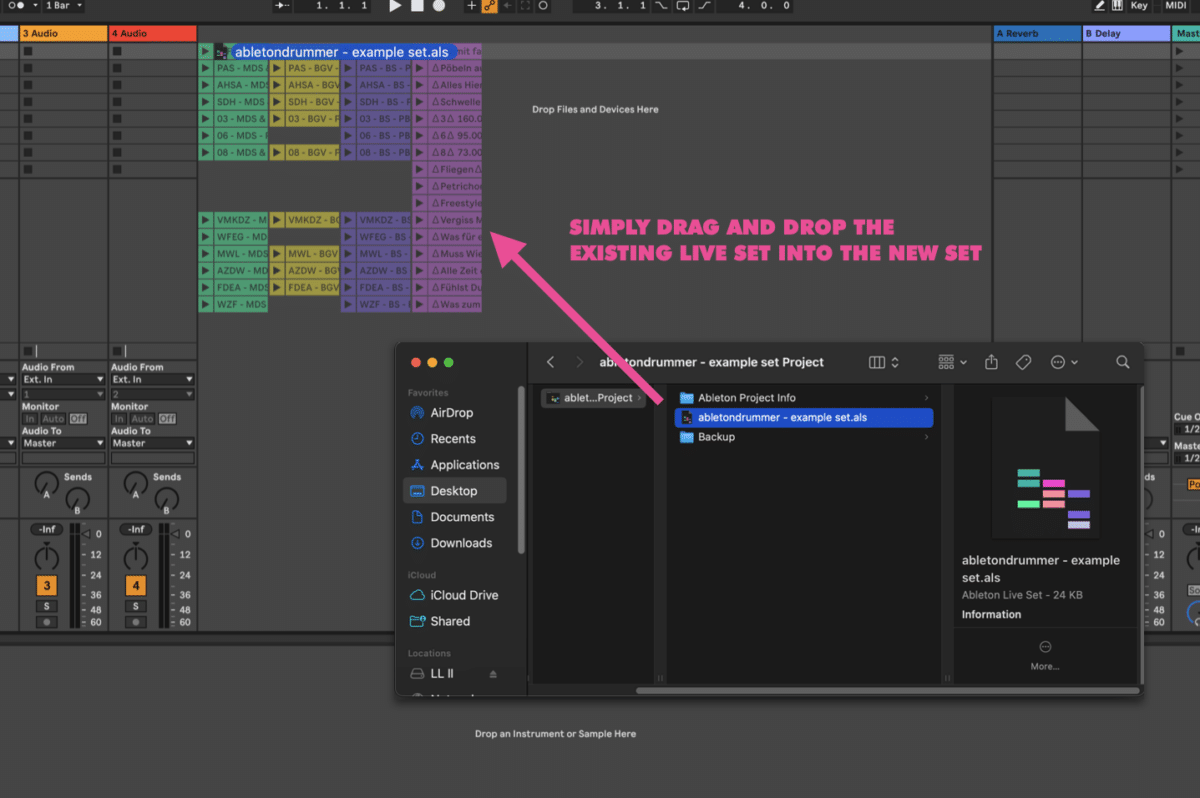
Task: Click the Finder Tags icon
Action: tap(1023, 362)
